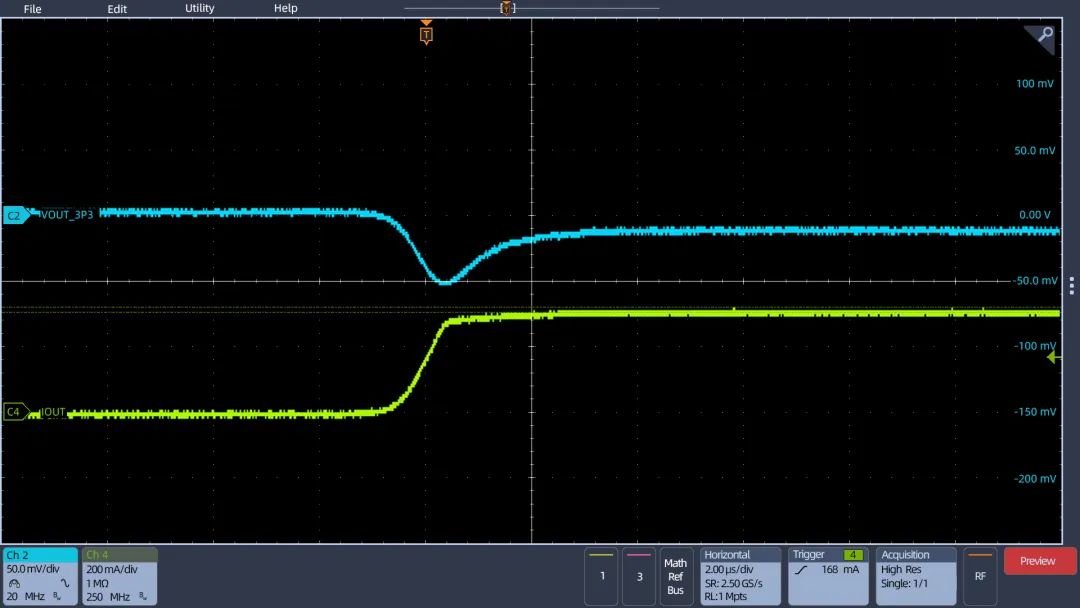Viewport: 1080px width, 608px height.
Task: Open the Ch 2 channel badge
Action: (x=40, y=576)
